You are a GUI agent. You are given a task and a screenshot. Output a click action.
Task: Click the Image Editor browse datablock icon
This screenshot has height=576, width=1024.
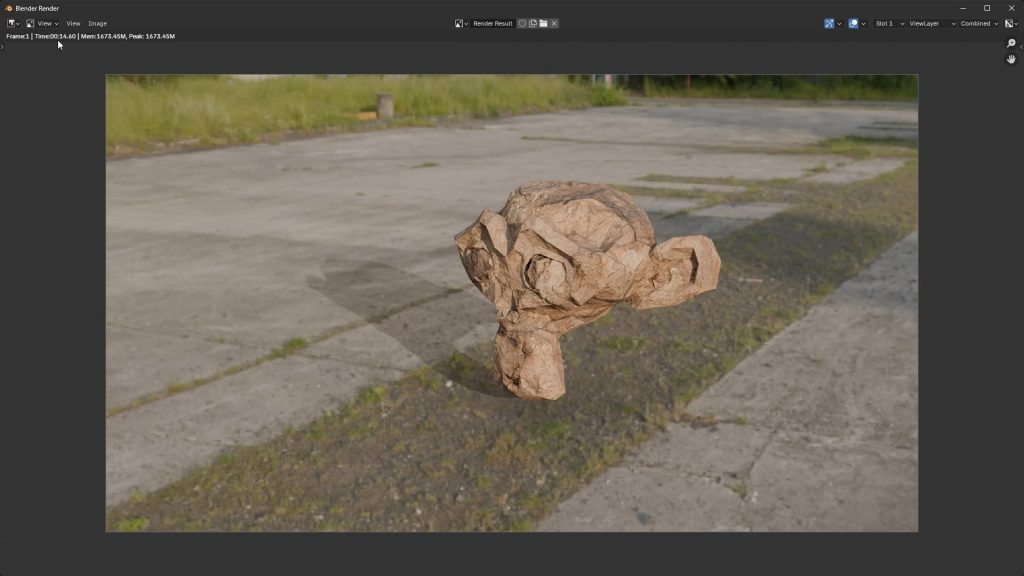tap(458, 23)
